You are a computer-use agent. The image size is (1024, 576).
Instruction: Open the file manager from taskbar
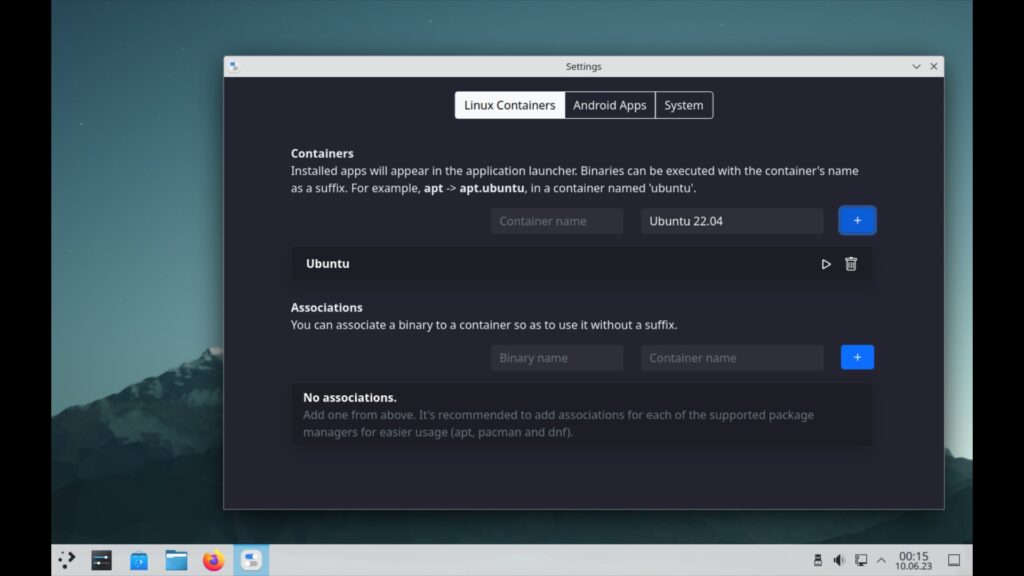(176, 560)
